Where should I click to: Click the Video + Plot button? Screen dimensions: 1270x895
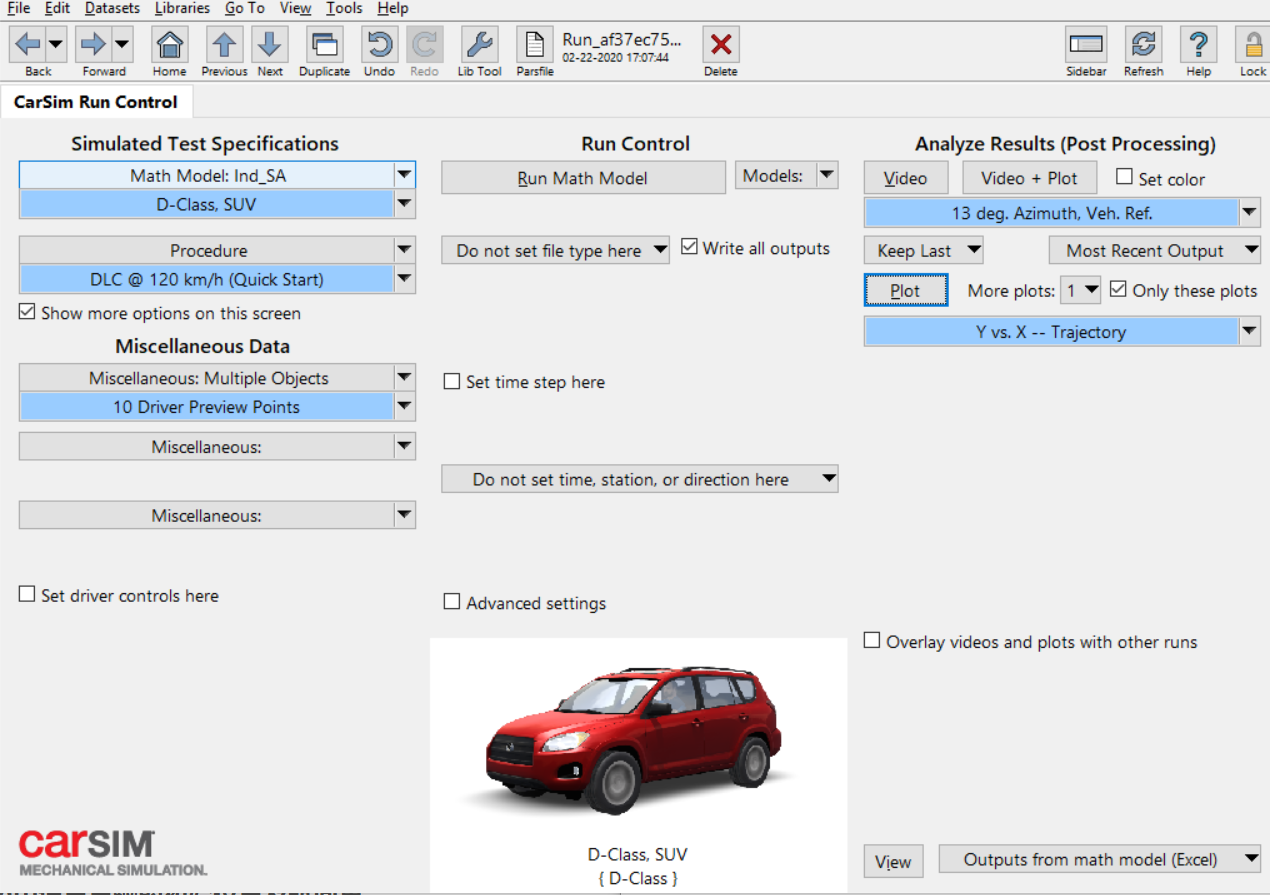coord(1029,178)
